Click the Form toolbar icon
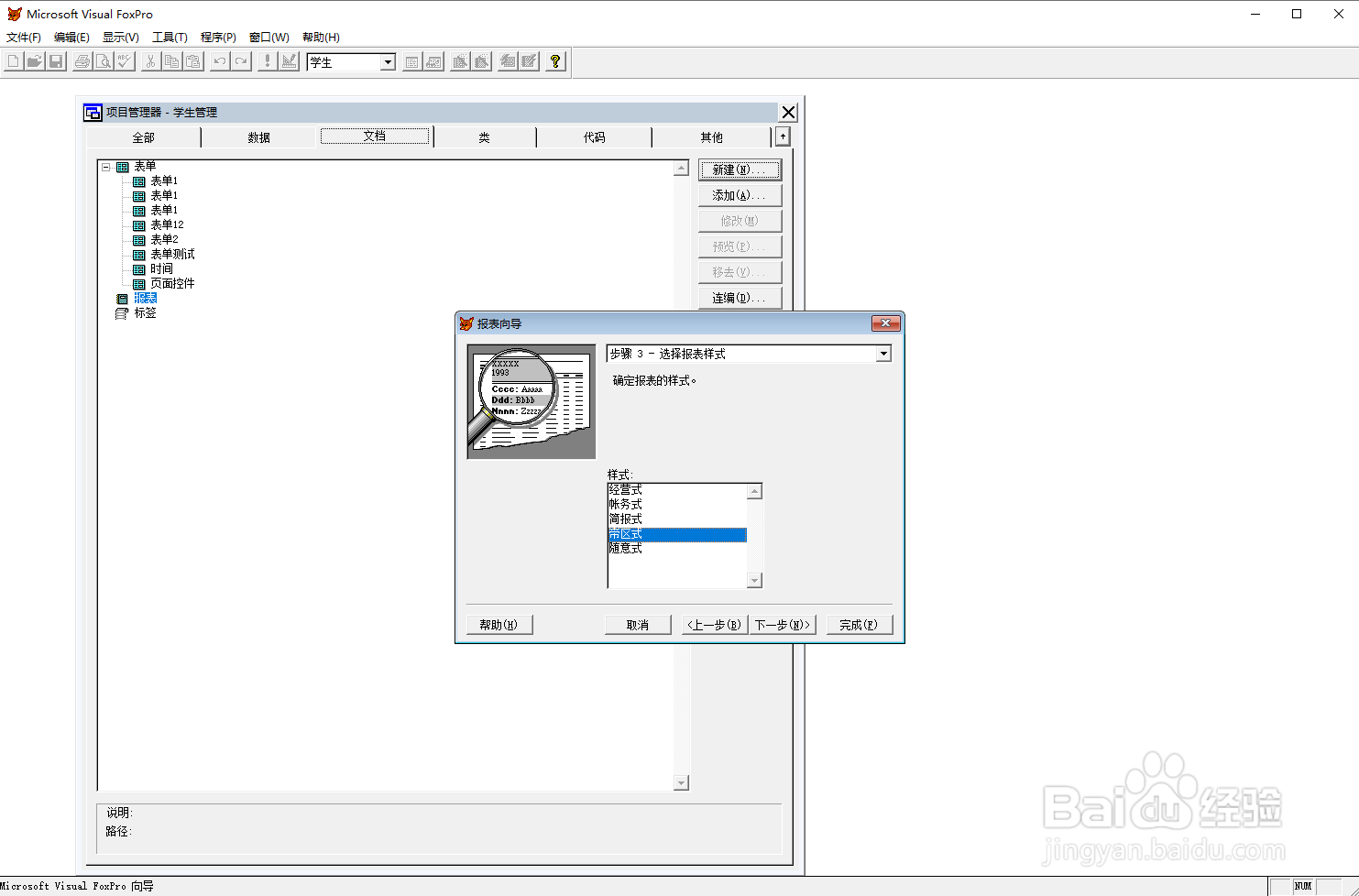 (x=460, y=61)
